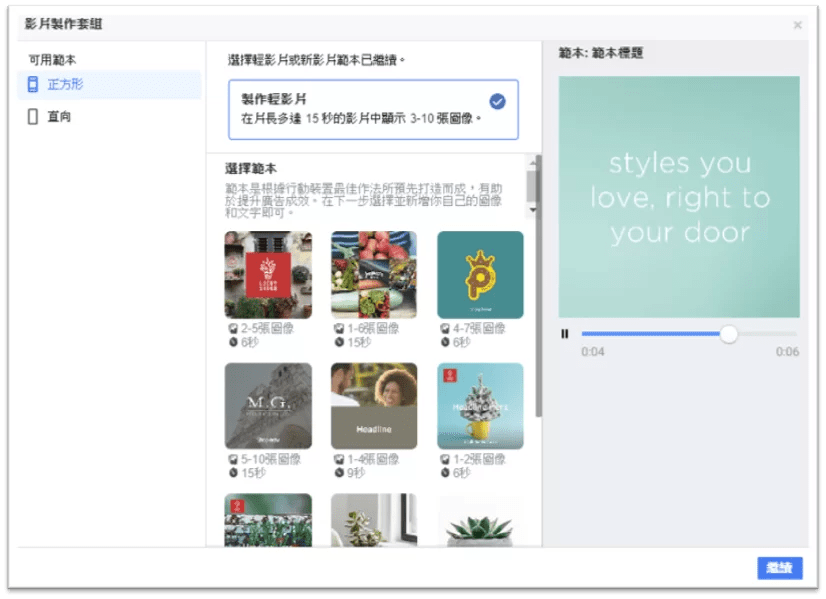Click the scrollbar down arrow in template list
The width and height of the screenshot is (826, 599).
click(533, 210)
